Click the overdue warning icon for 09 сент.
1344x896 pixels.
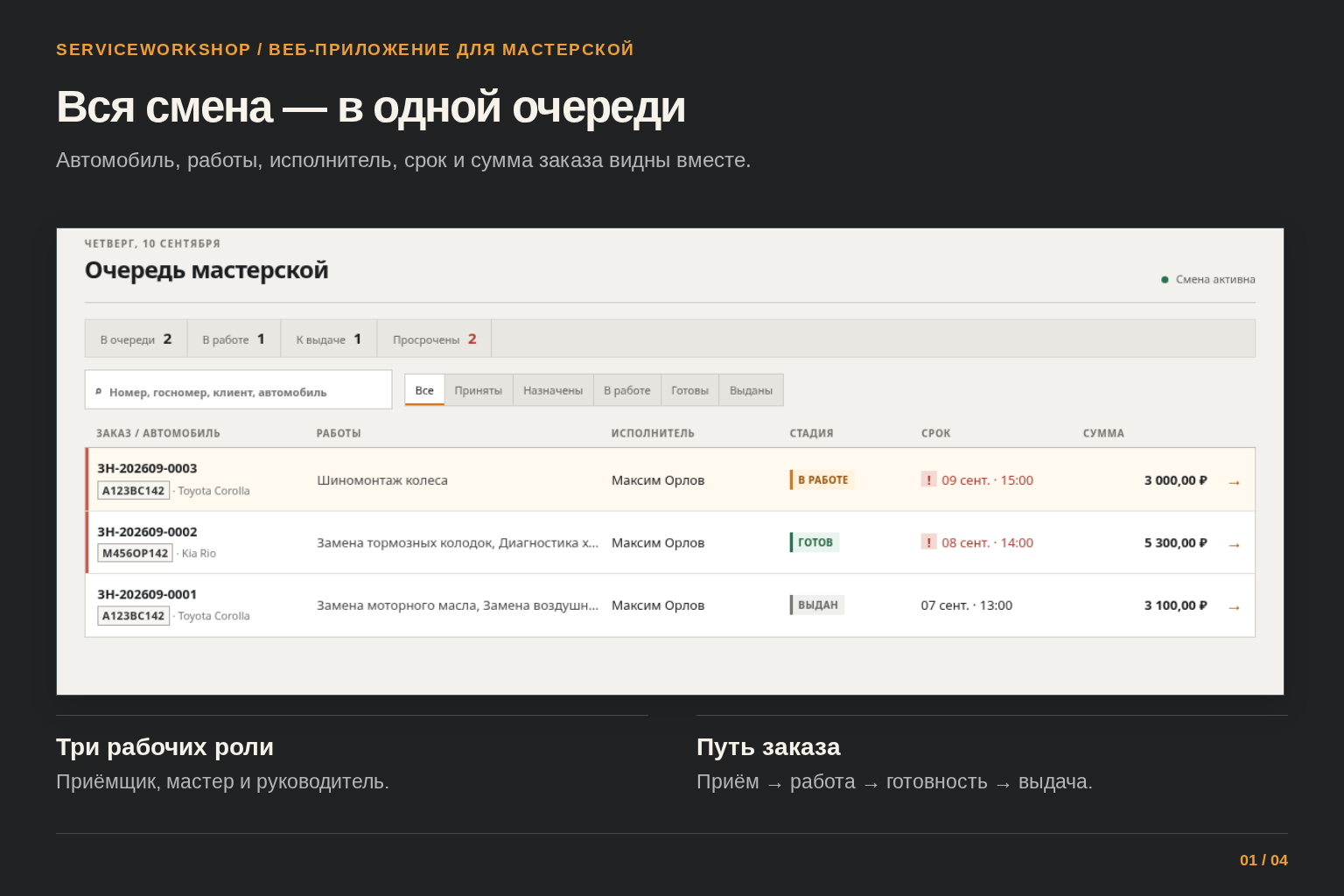[x=928, y=479]
